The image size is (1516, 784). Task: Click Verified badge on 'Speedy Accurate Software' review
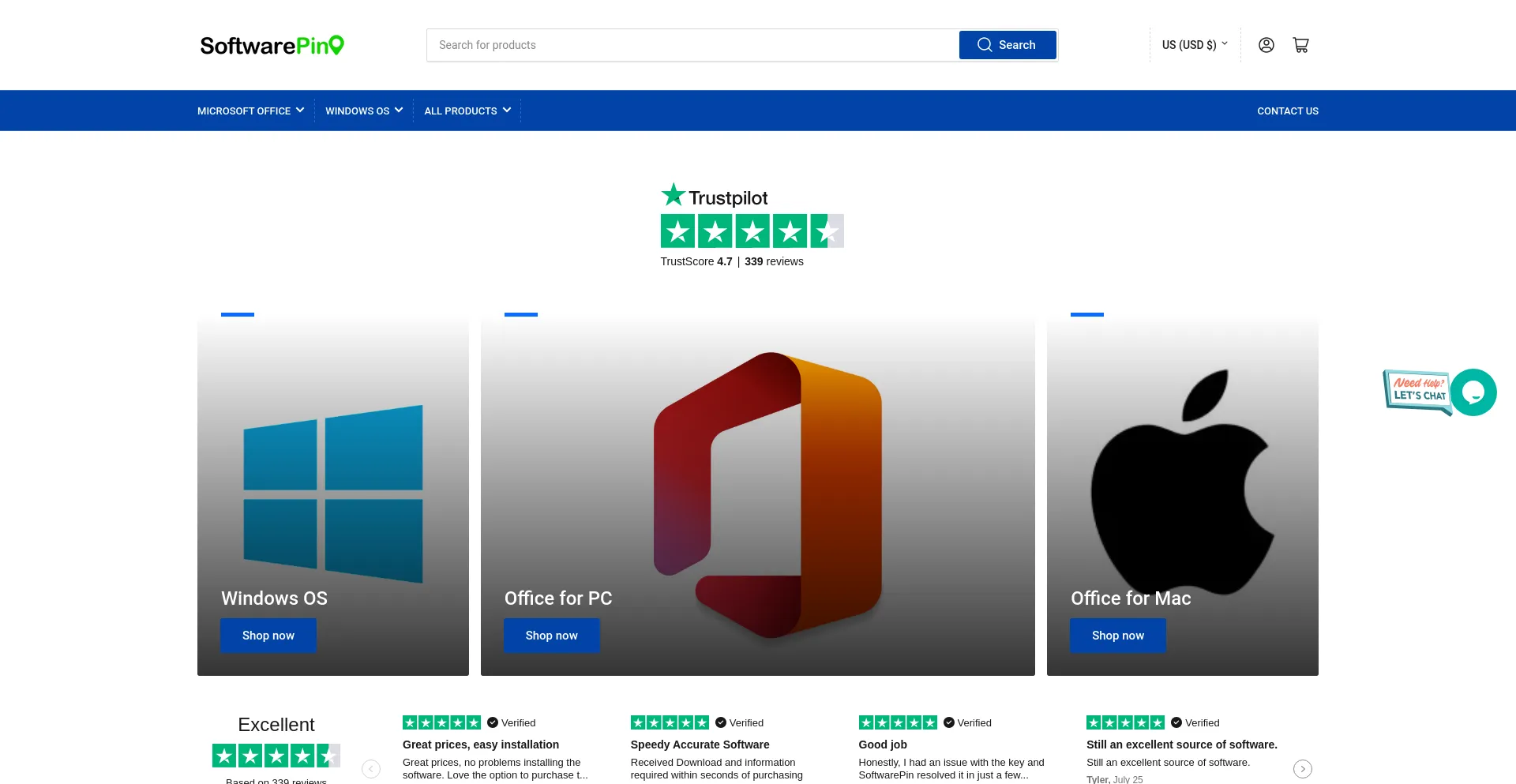(x=740, y=722)
